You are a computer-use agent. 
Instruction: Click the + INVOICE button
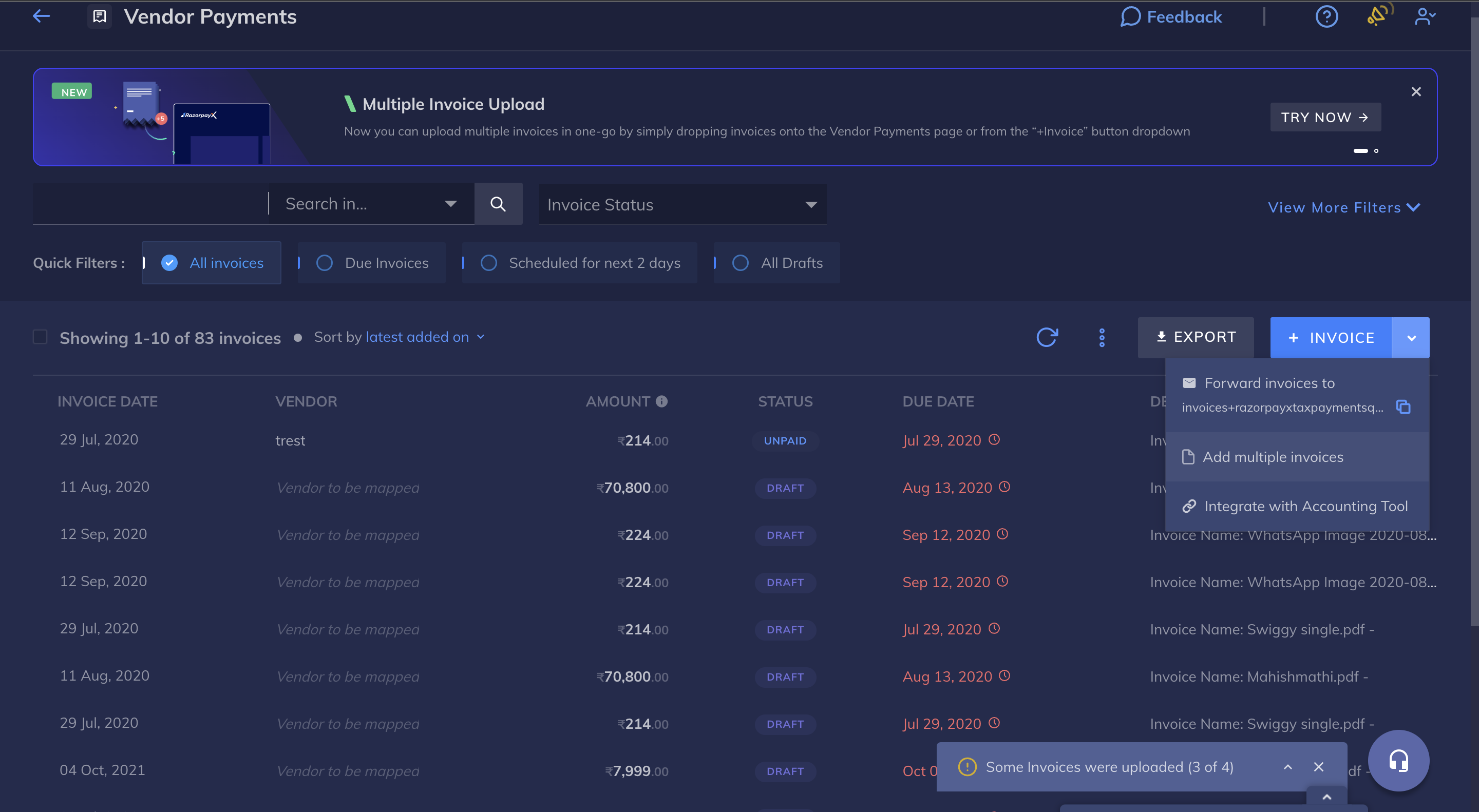pyautogui.click(x=1330, y=337)
